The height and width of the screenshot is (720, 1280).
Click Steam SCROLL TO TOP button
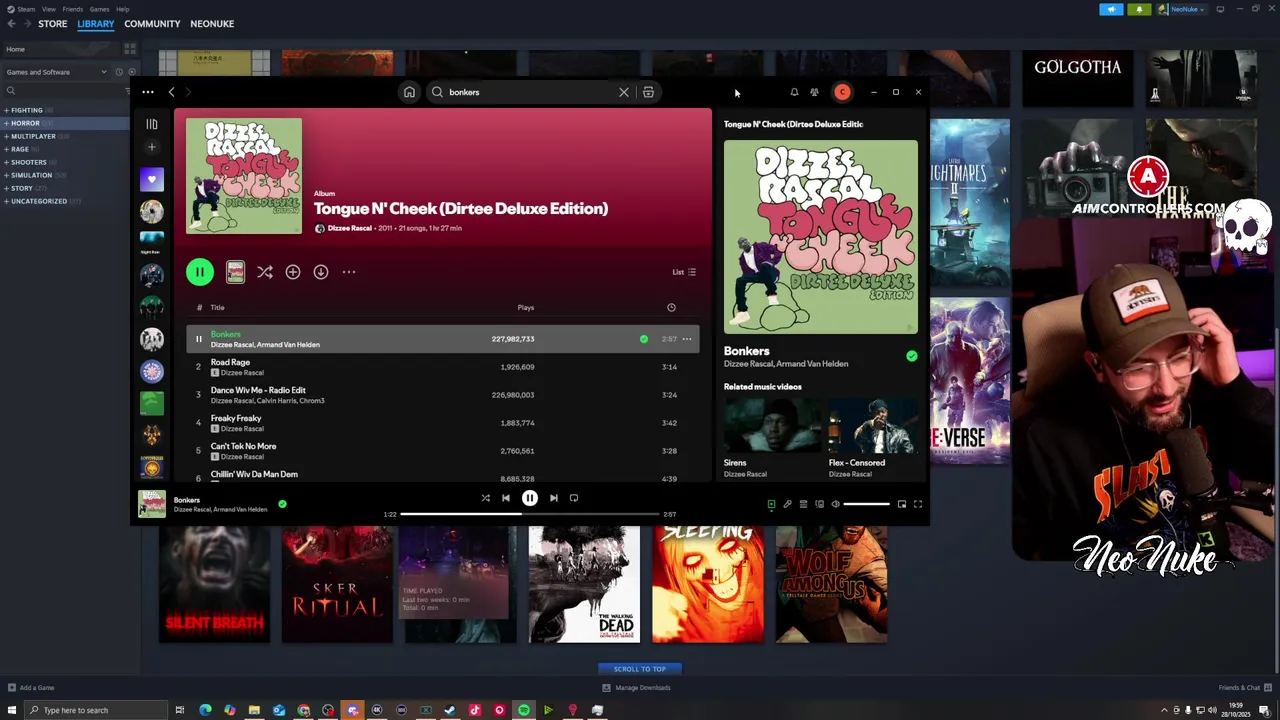[x=640, y=669]
